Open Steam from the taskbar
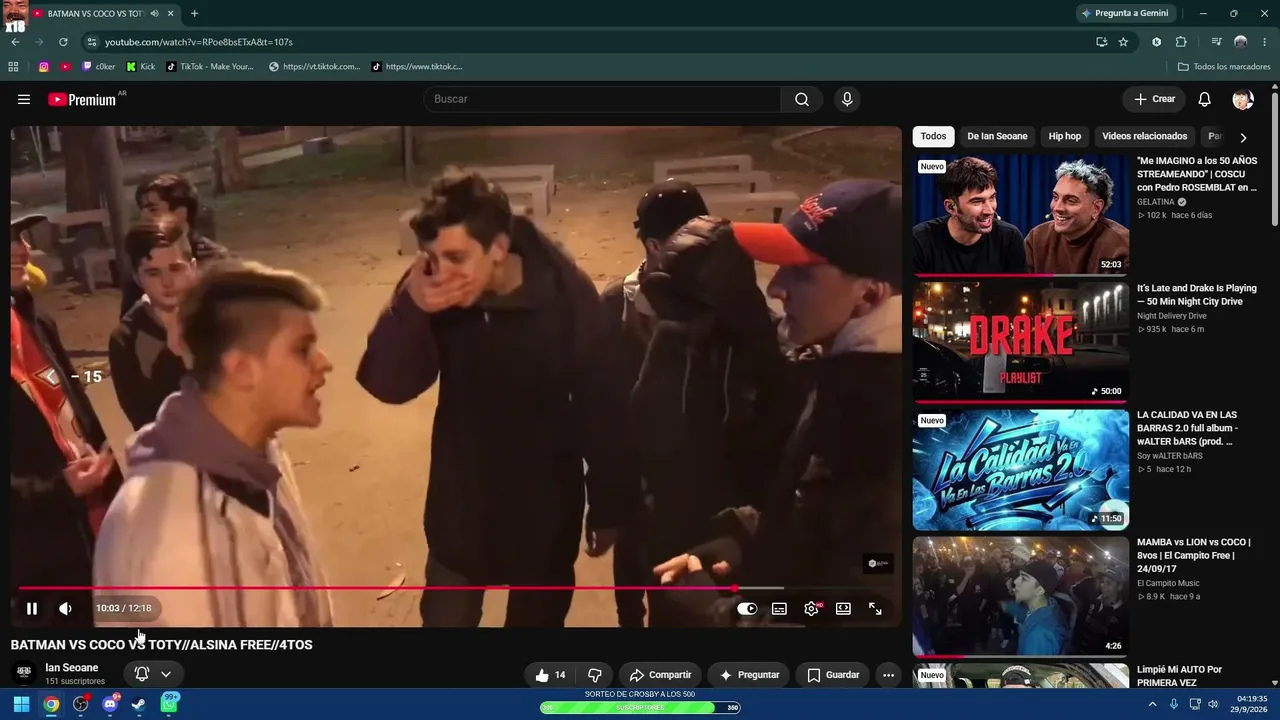 (x=139, y=704)
